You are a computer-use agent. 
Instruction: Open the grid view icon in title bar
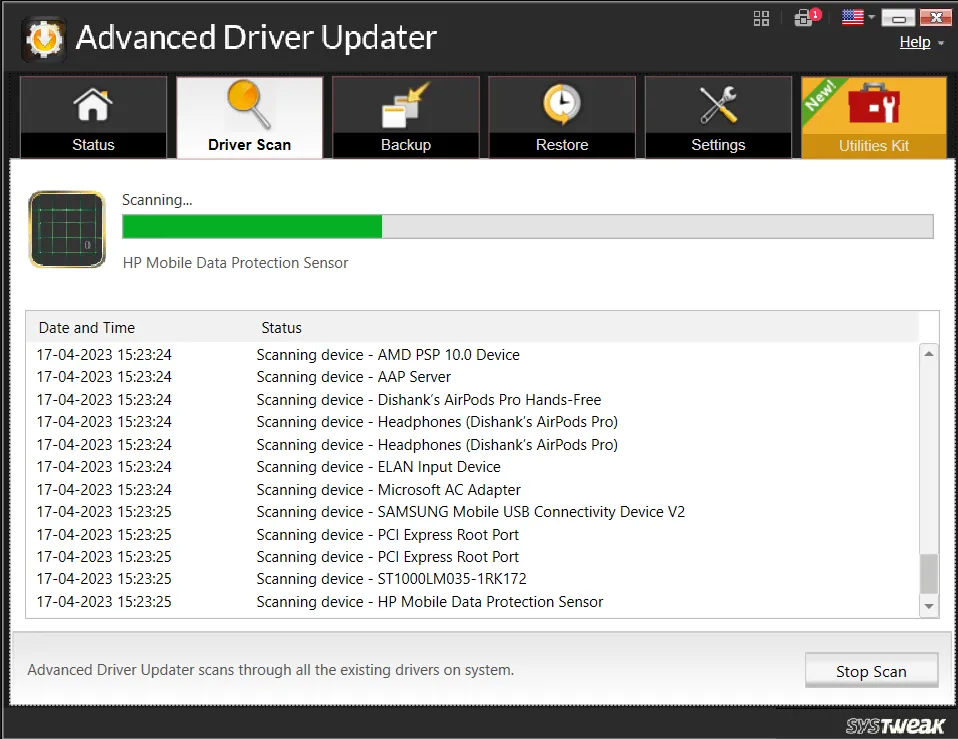pos(761,18)
